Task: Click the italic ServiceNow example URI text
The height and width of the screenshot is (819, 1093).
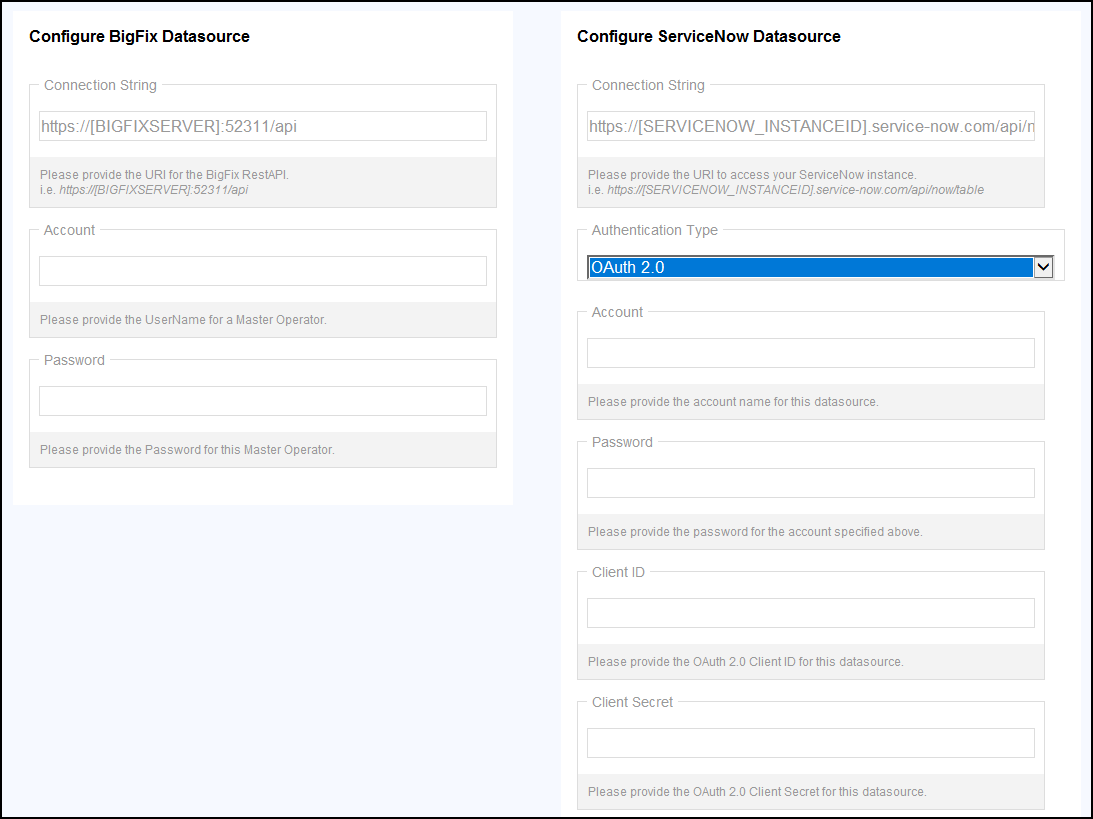Action: [x=795, y=190]
